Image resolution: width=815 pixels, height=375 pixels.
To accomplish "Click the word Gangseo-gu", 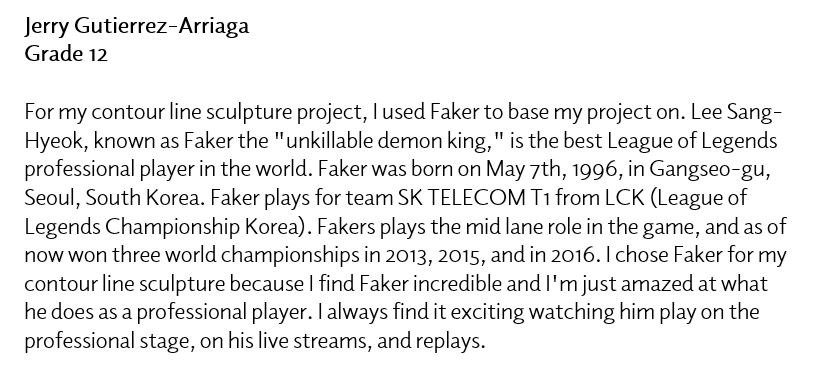I will (705, 171).
